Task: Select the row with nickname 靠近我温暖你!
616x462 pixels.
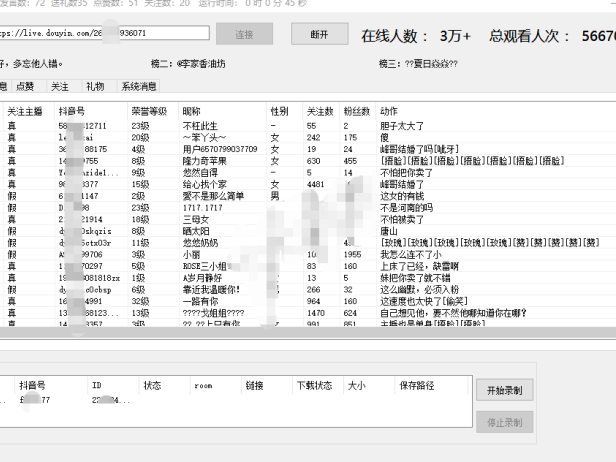Action: pyautogui.click(x=308, y=290)
